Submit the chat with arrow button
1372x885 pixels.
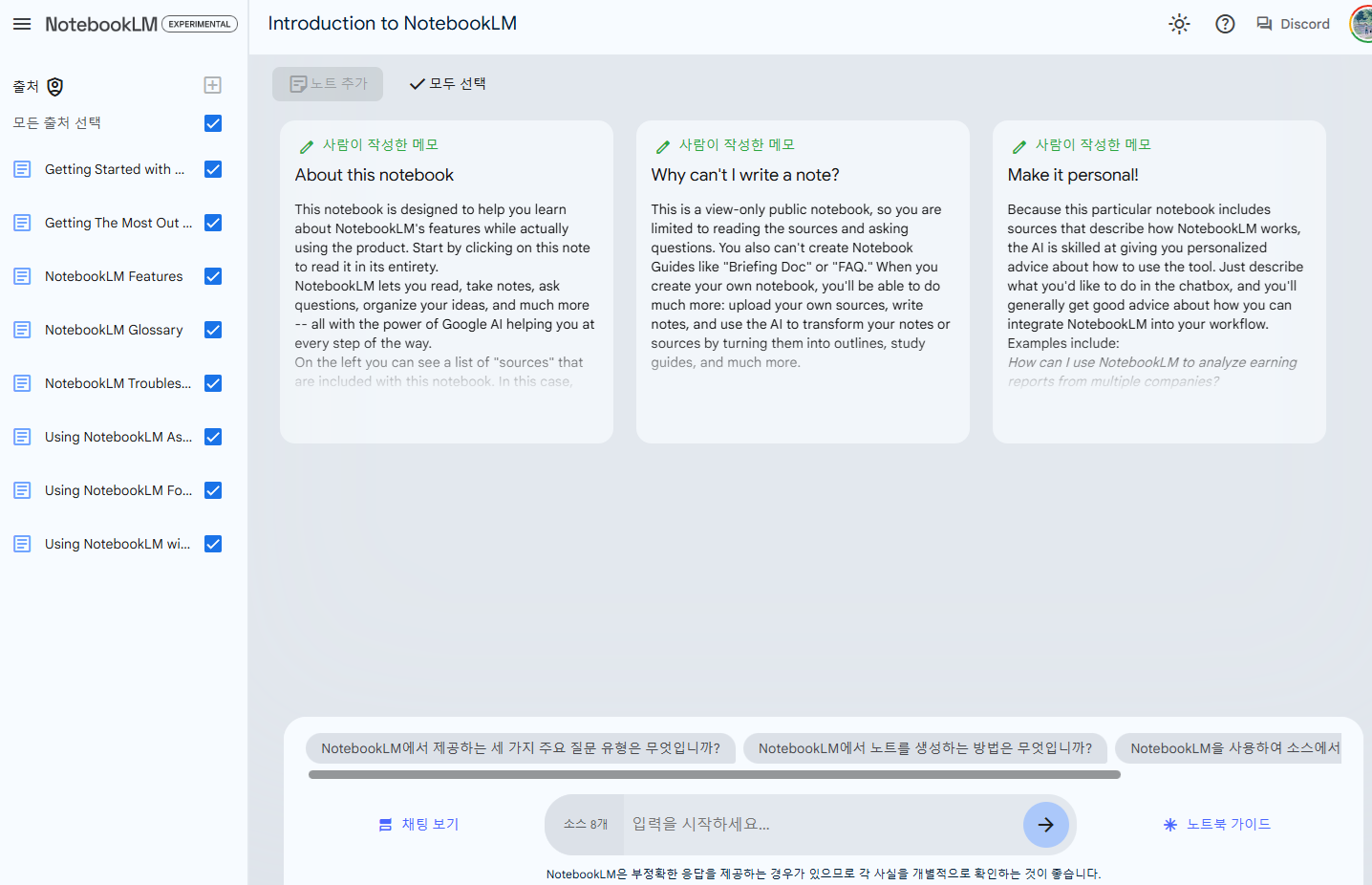pos(1045,824)
